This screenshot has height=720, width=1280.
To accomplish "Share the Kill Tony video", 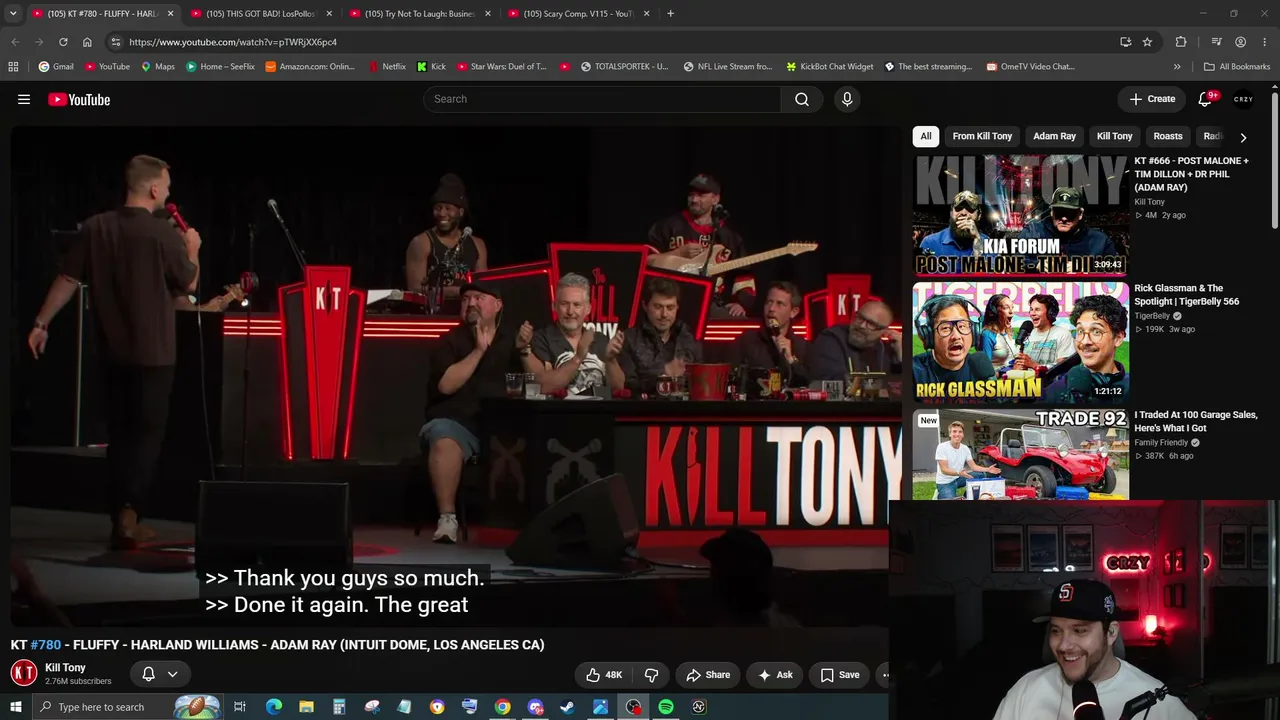I will (708, 675).
